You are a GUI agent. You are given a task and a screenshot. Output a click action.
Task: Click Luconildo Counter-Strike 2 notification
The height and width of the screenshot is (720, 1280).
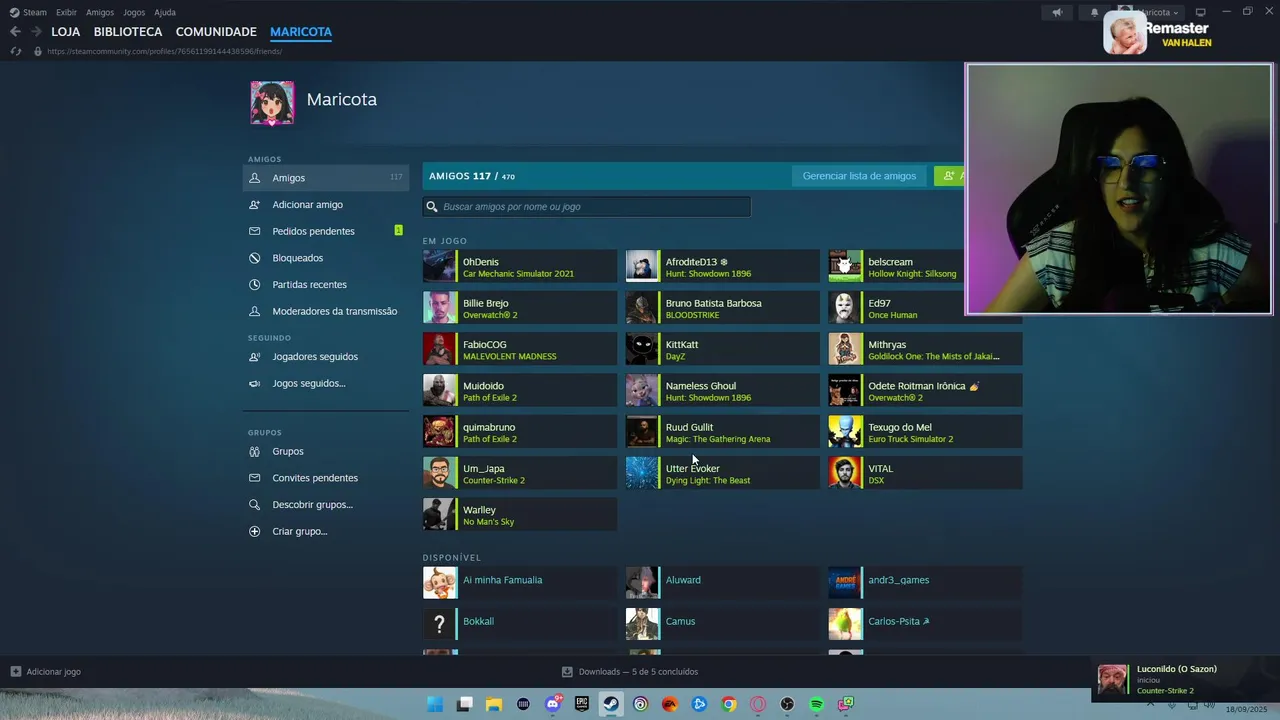[x=1183, y=679]
